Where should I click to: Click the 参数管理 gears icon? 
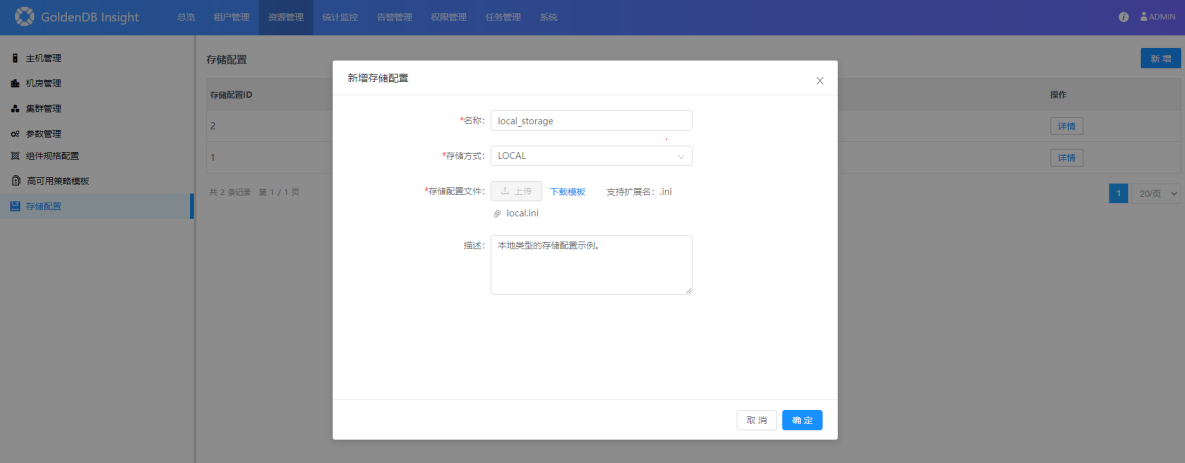(15, 134)
